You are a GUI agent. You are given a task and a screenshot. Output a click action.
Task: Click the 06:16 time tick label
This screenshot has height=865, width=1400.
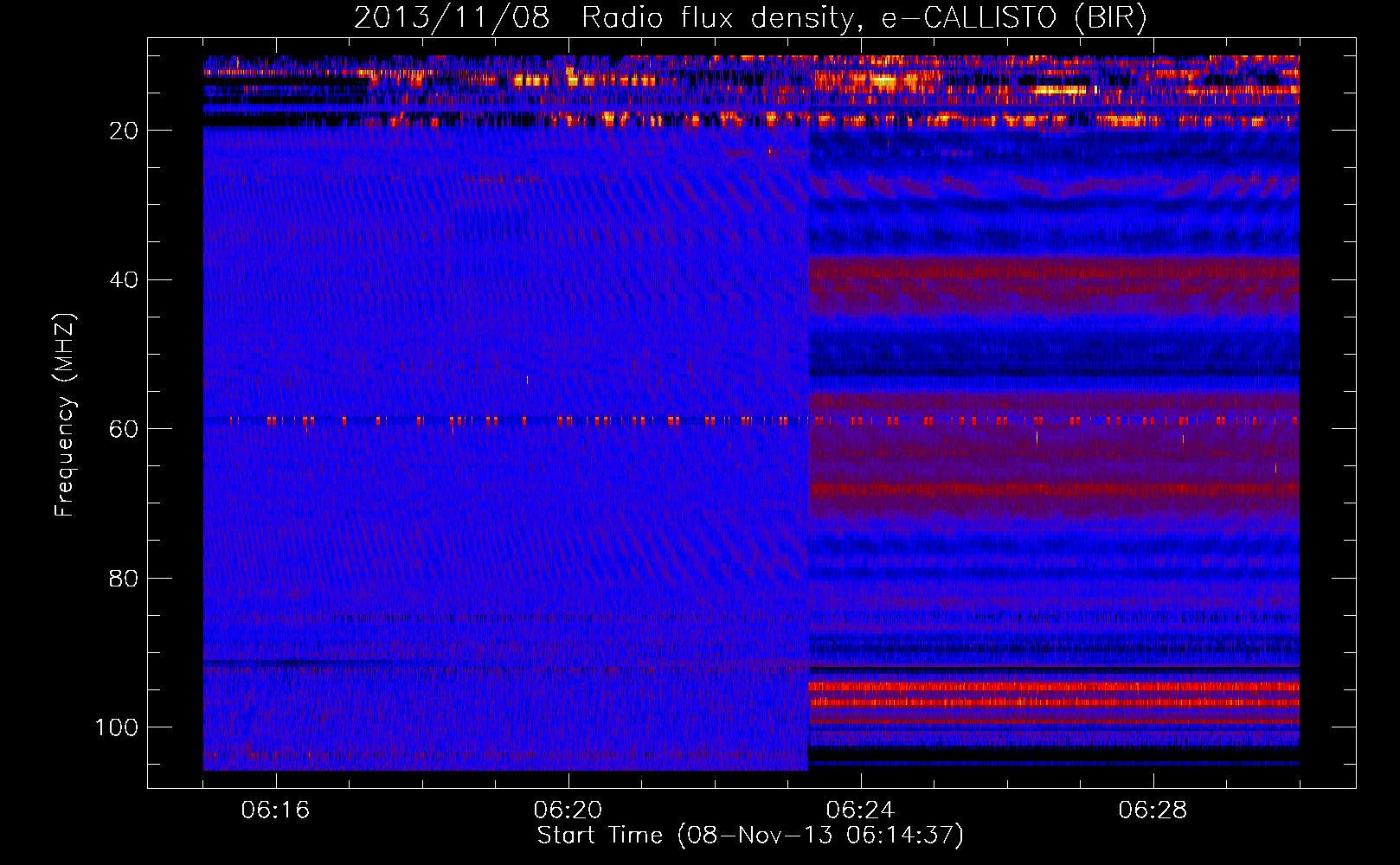click(275, 811)
